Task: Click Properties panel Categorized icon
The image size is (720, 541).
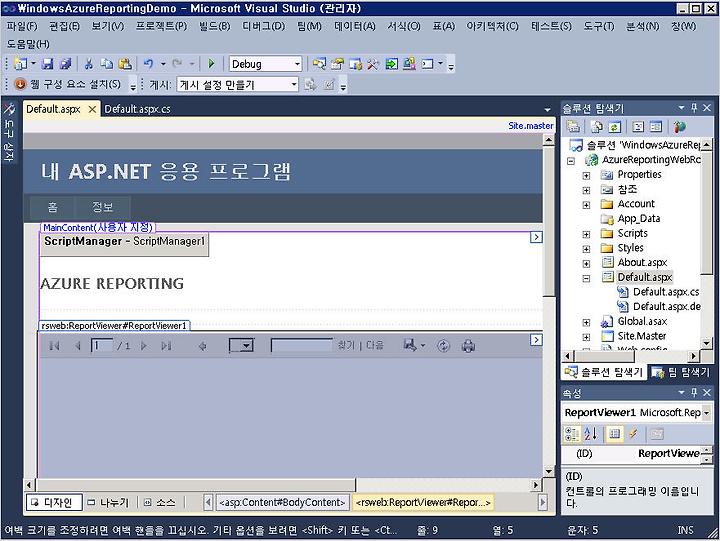Action: [572, 434]
